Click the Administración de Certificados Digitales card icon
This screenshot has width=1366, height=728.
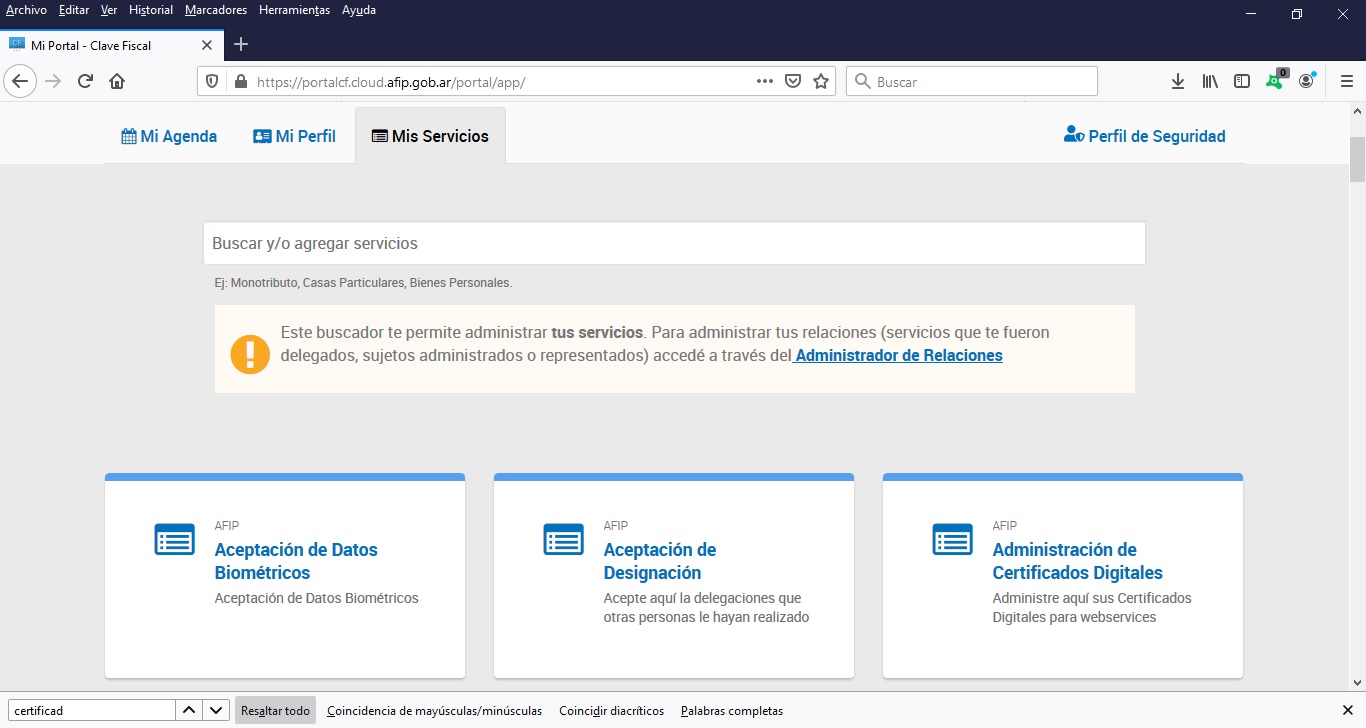tap(952, 539)
